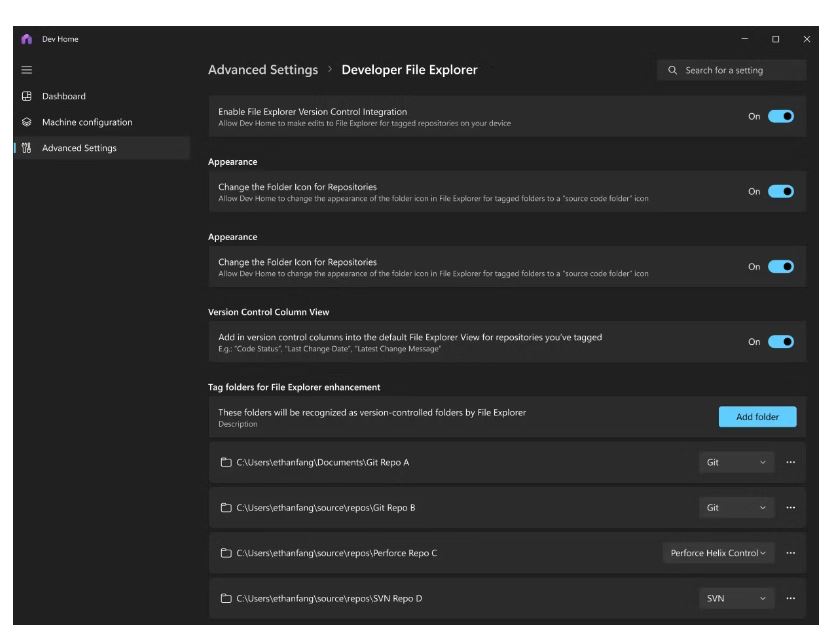Screen dimensions: 834x643
Task: Click path ending in repos\Git Repo B
Action: click(x=326, y=507)
